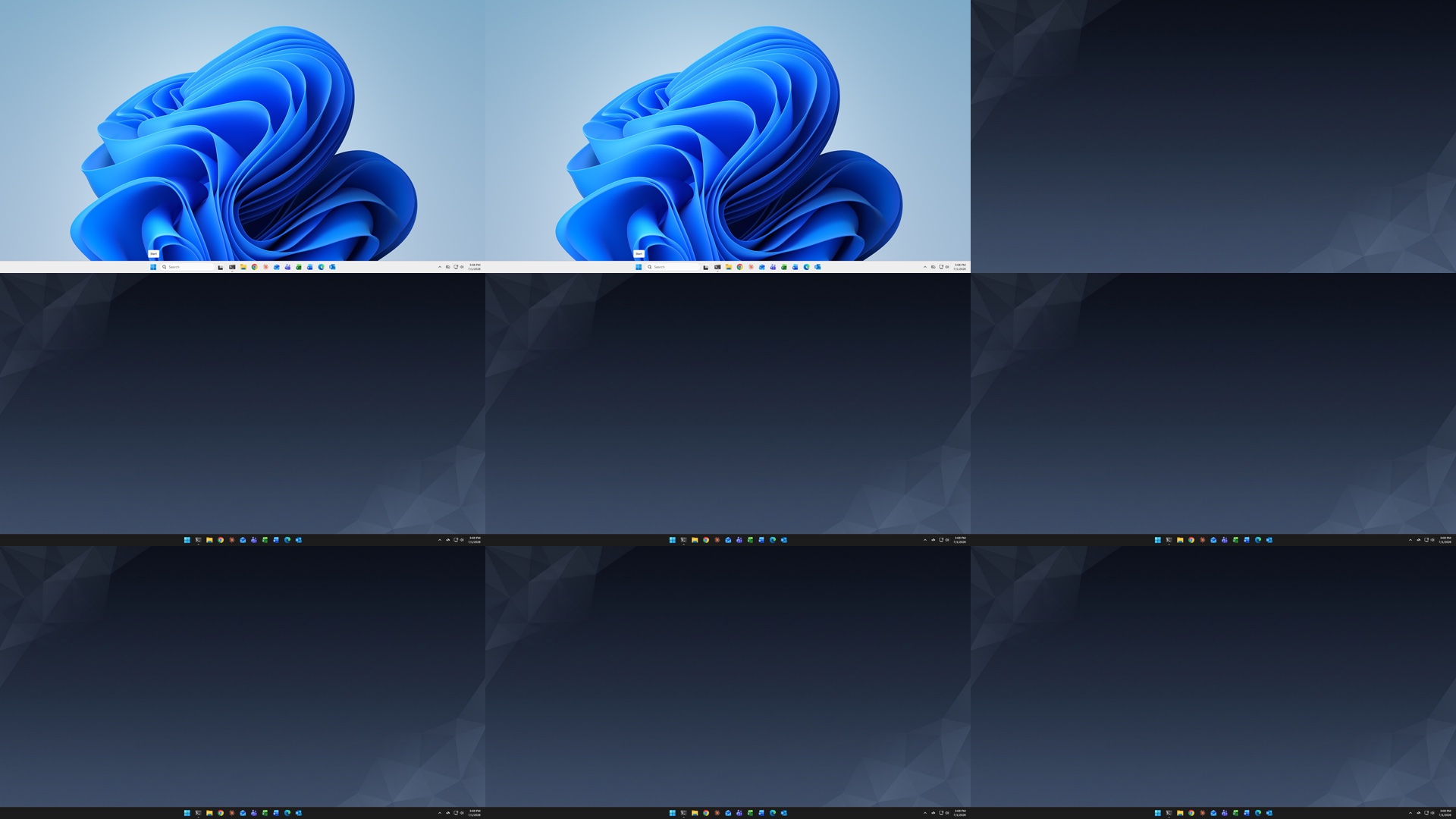
Task: Click the Search box on top-middle screen taskbar
Action: click(x=673, y=267)
